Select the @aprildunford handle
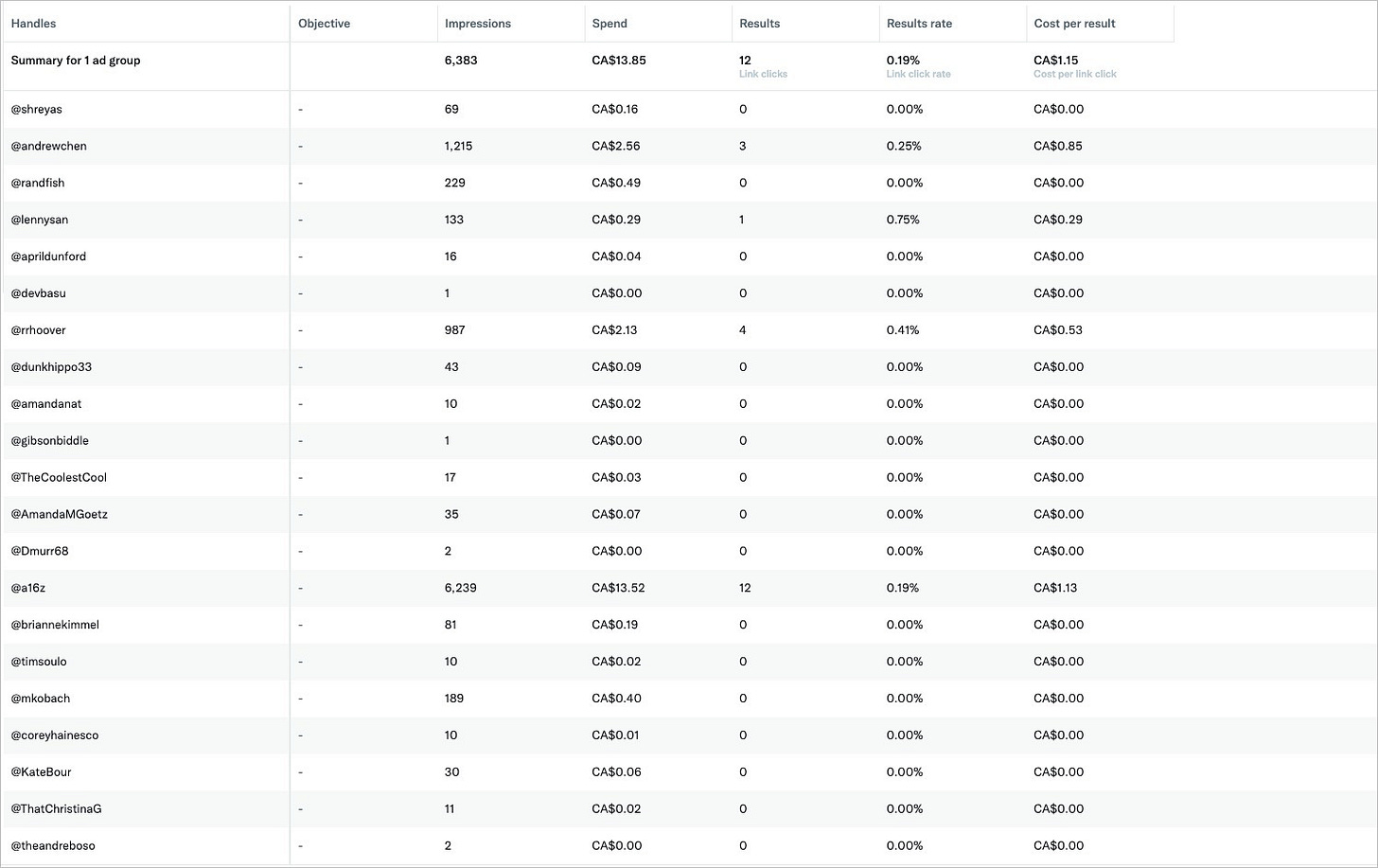Image resolution: width=1378 pixels, height=868 pixels. (x=48, y=257)
